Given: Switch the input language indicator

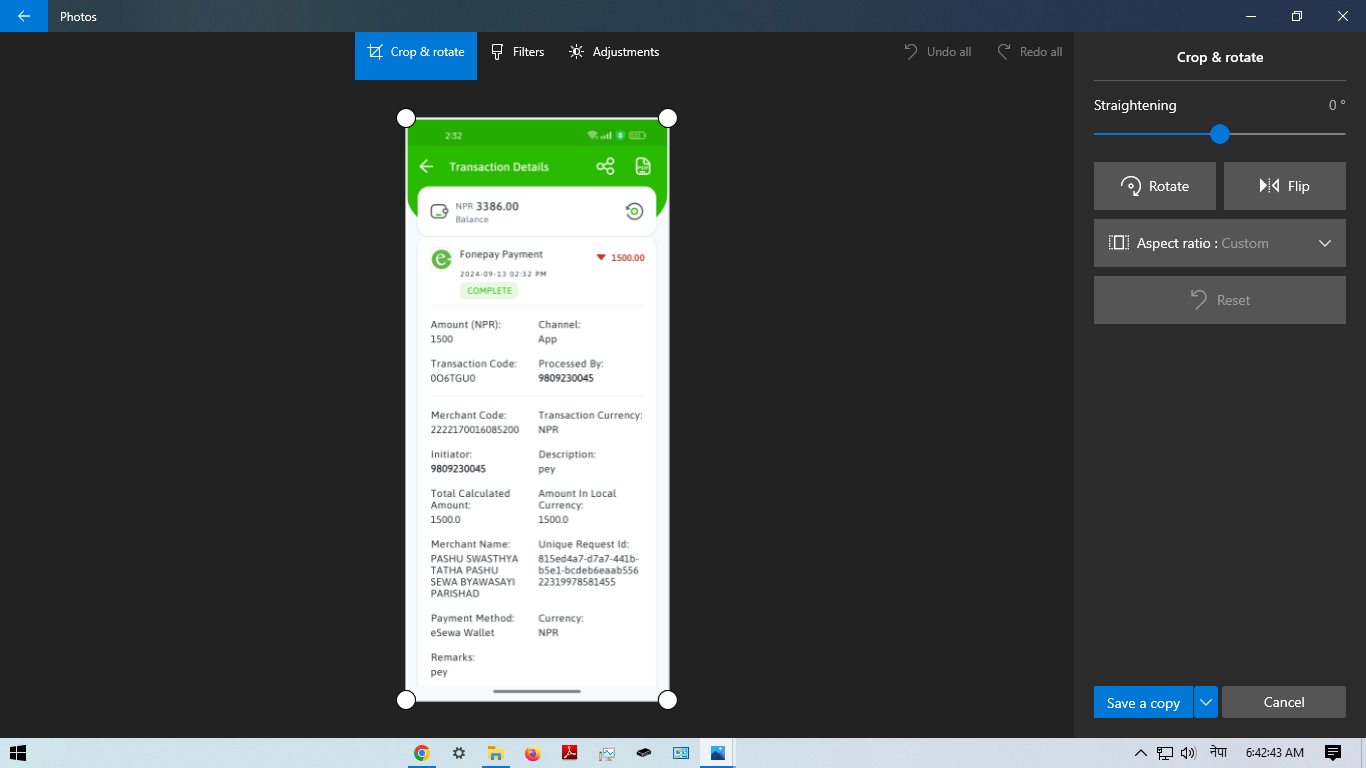Looking at the screenshot, I should pos(1218,752).
